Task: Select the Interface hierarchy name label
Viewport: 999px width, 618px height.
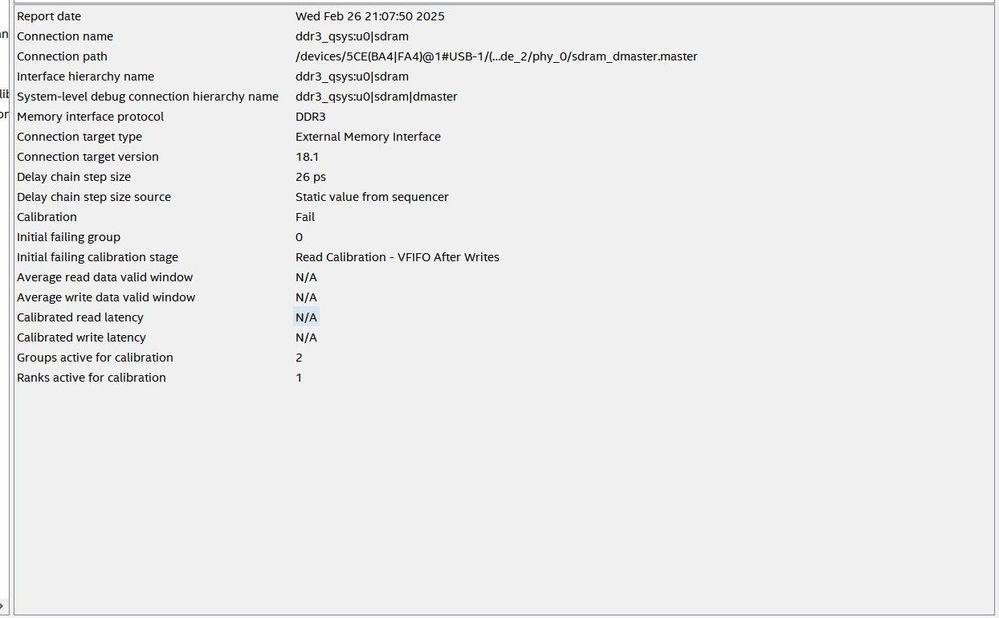Action: pyautogui.click(x=85, y=76)
